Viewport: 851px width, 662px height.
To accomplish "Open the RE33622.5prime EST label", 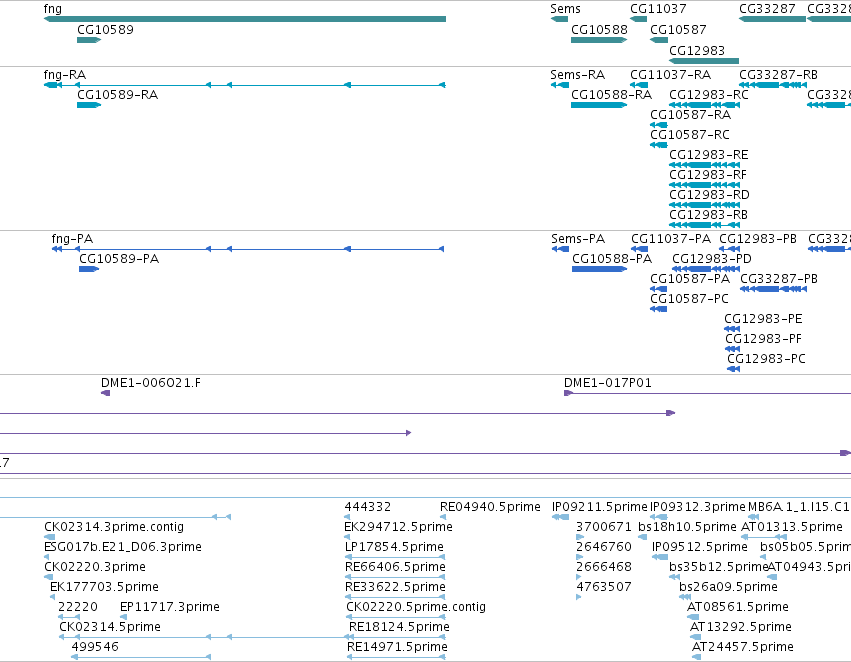I will [x=395, y=587].
